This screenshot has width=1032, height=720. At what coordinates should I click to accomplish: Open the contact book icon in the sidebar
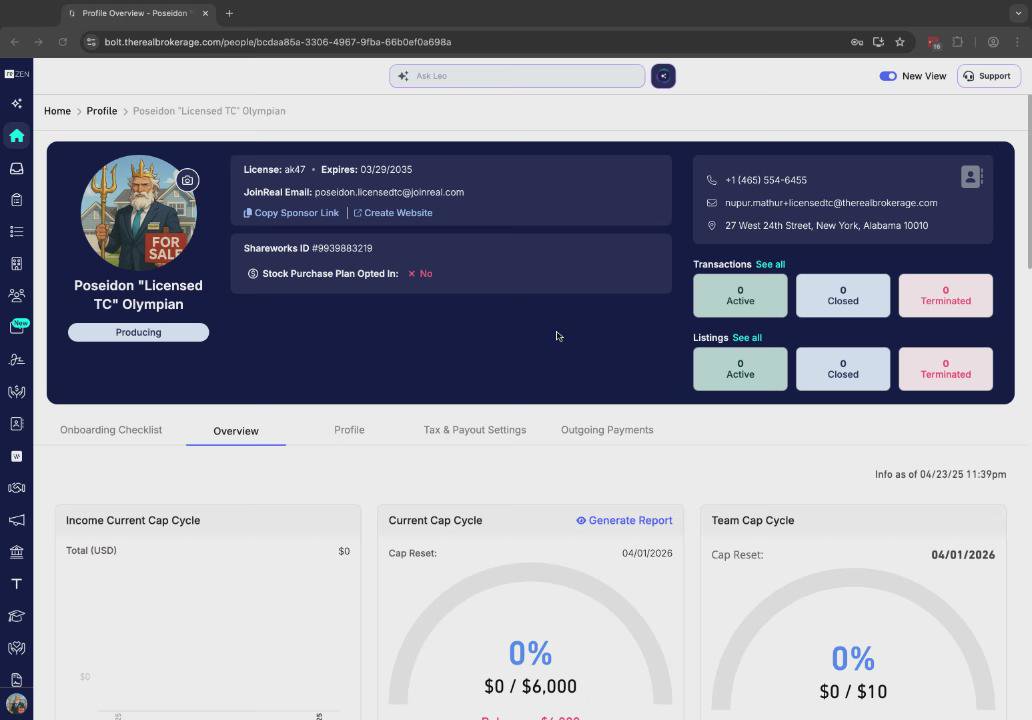click(x=16, y=424)
